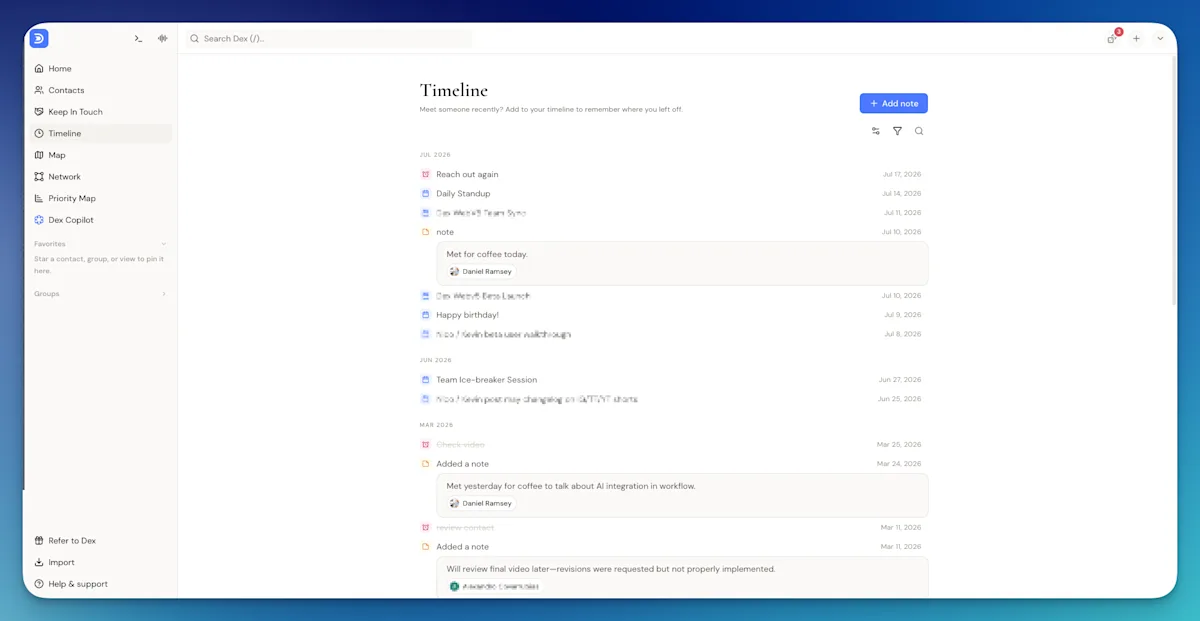The height and width of the screenshot is (621, 1200).
Task: Click Daniel Ramsey chip under coffee today note
Action: (x=480, y=272)
